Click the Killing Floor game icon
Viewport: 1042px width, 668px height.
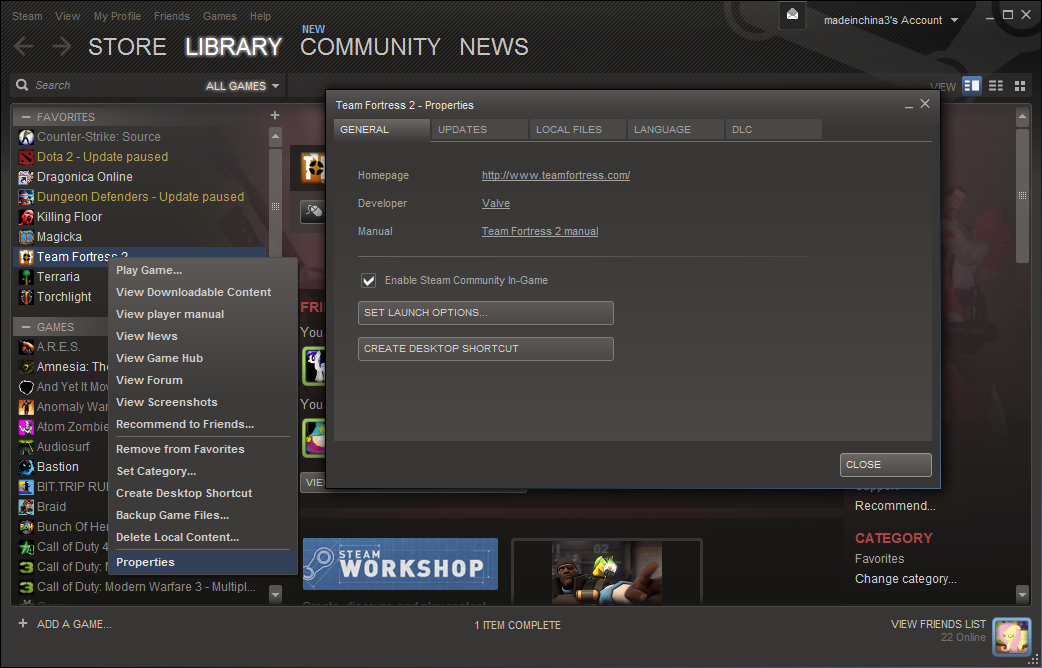(x=26, y=217)
